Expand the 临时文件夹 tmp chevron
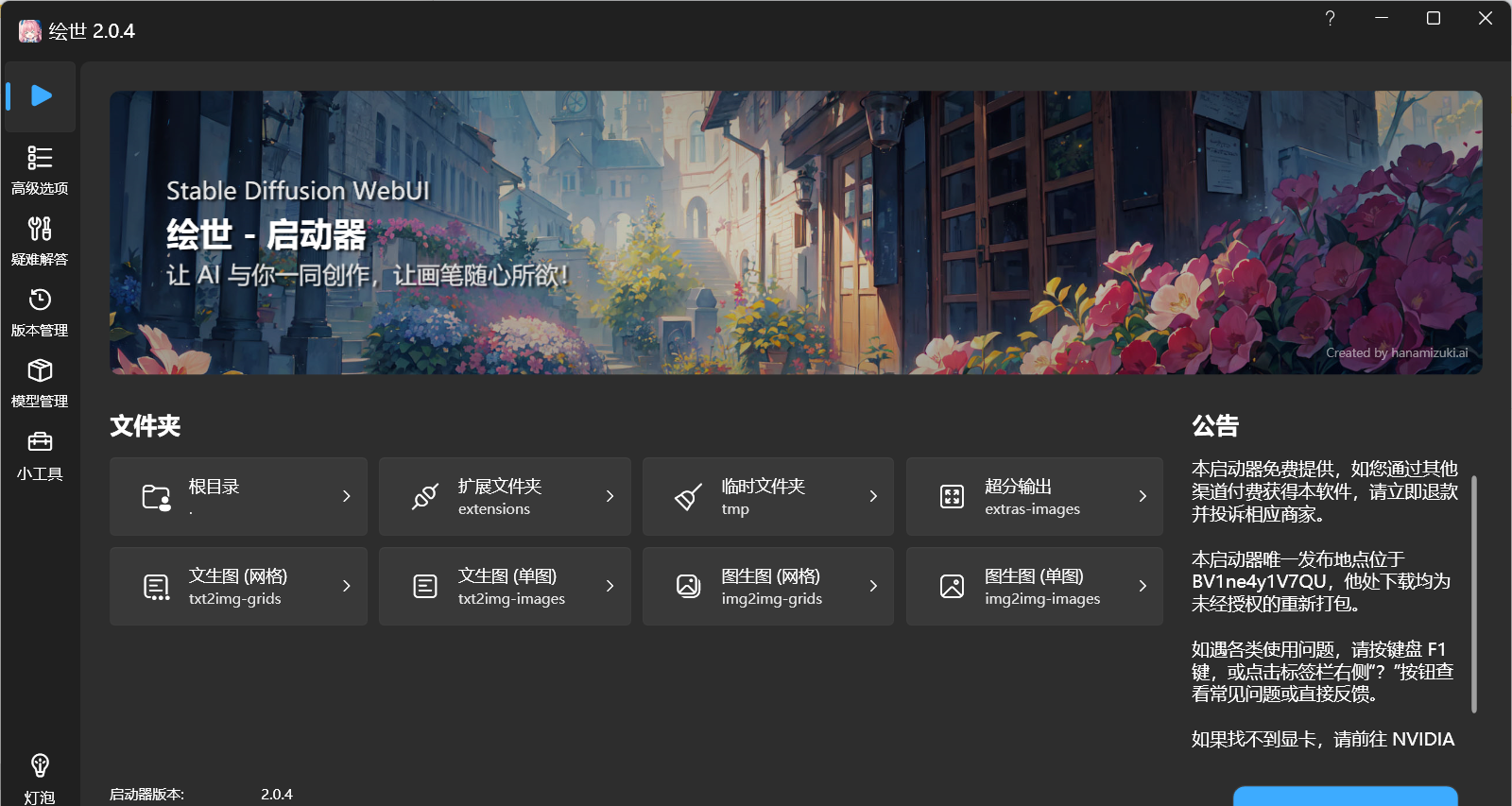Screen dimensions: 1512x806 pos(873,496)
